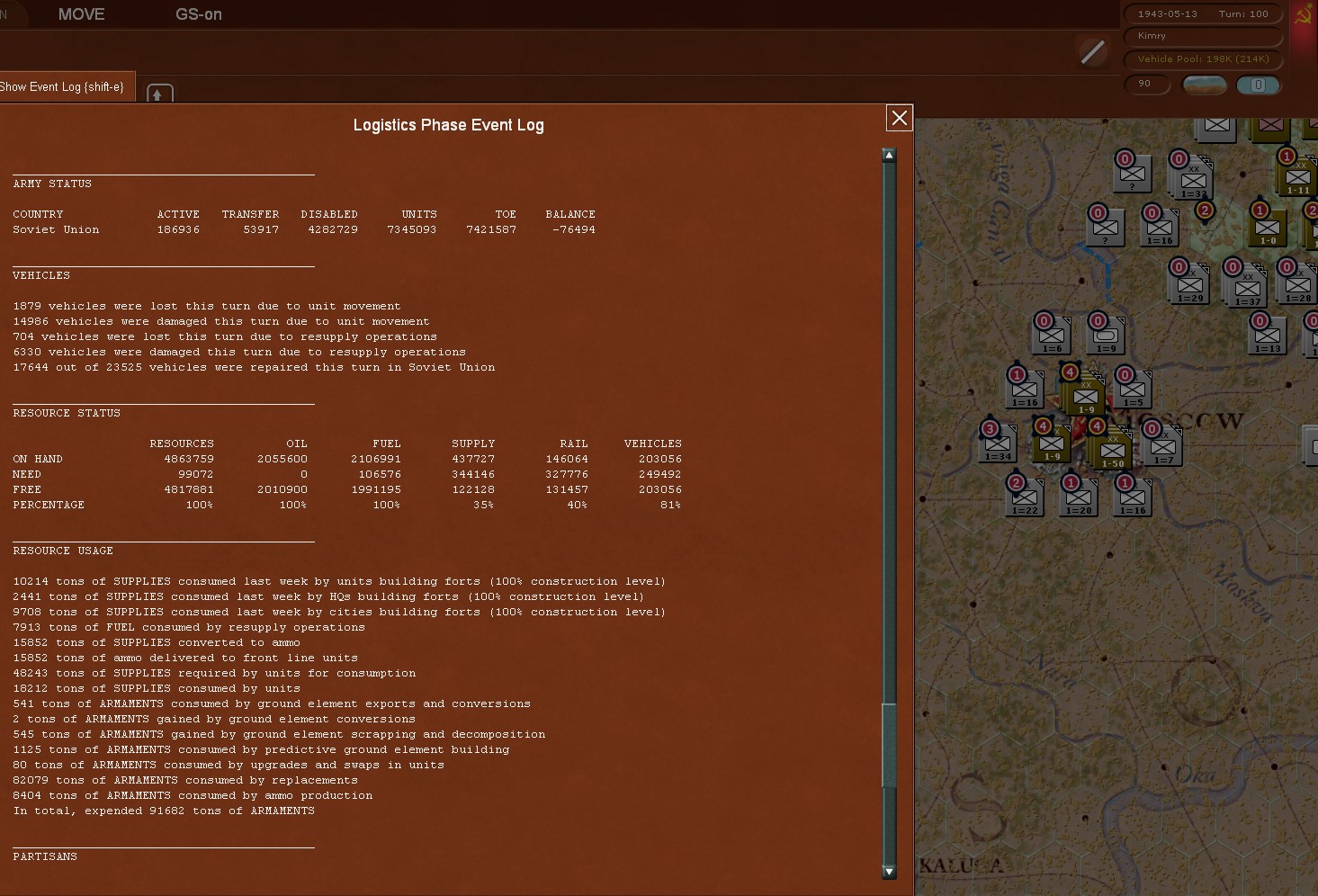Click the up-arrow collapse icon below the toolbar
Image resolution: width=1318 pixels, height=896 pixels.
158,94
